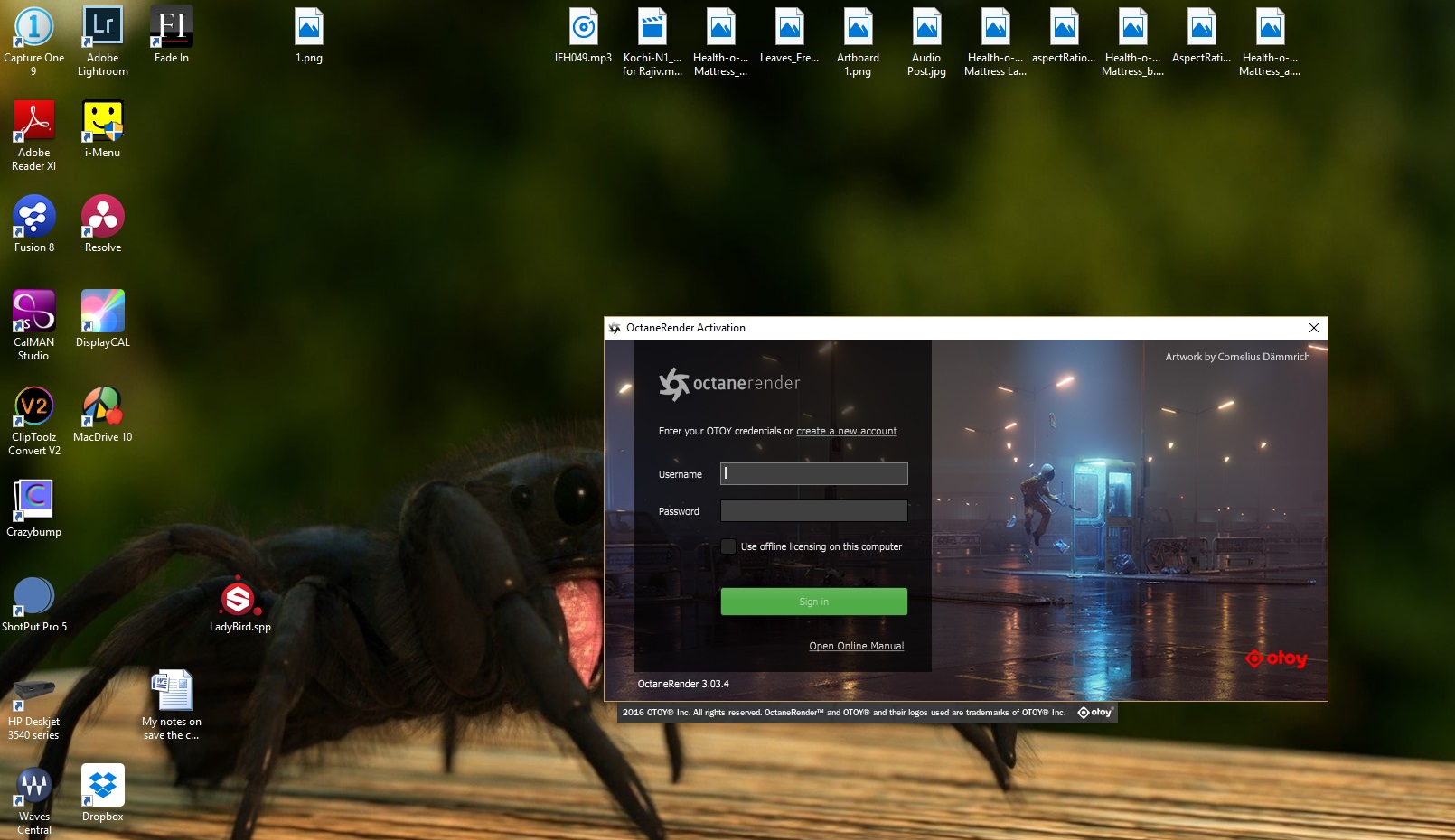The height and width of the screenshot is (840, 1455).
Task: Click the octanerender logo in login panel
Action: pyautogui.click(x=729, y=384)
